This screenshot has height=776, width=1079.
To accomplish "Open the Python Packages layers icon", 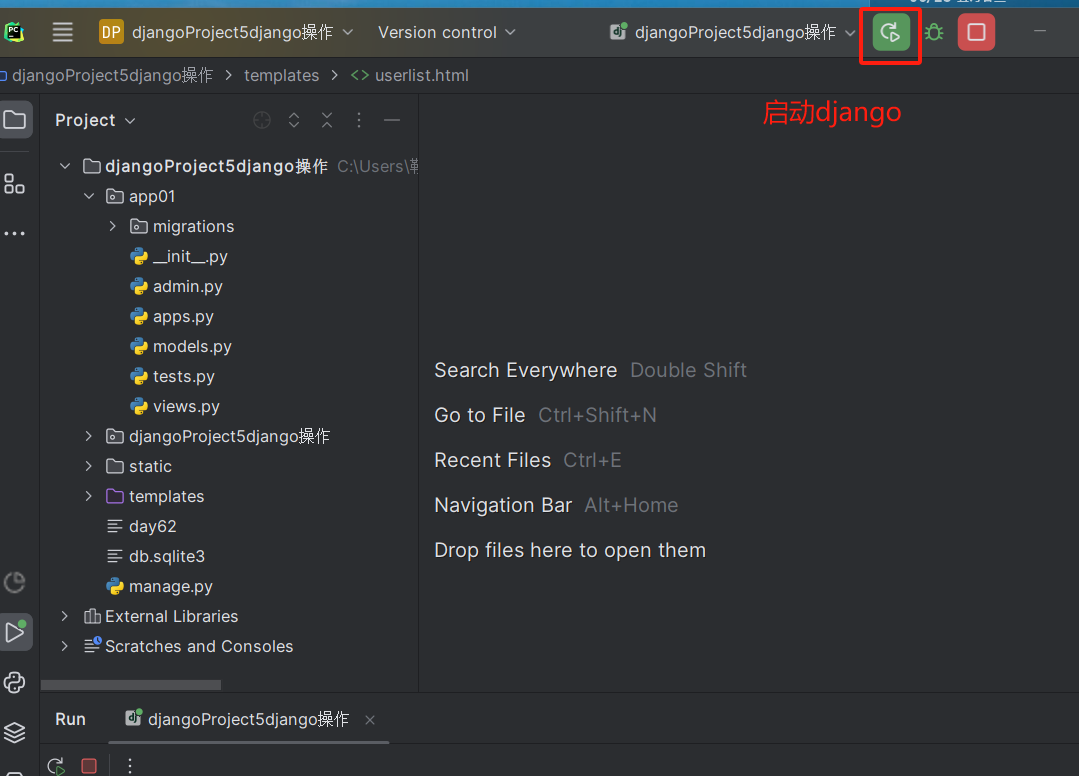I will coord(14,732).
